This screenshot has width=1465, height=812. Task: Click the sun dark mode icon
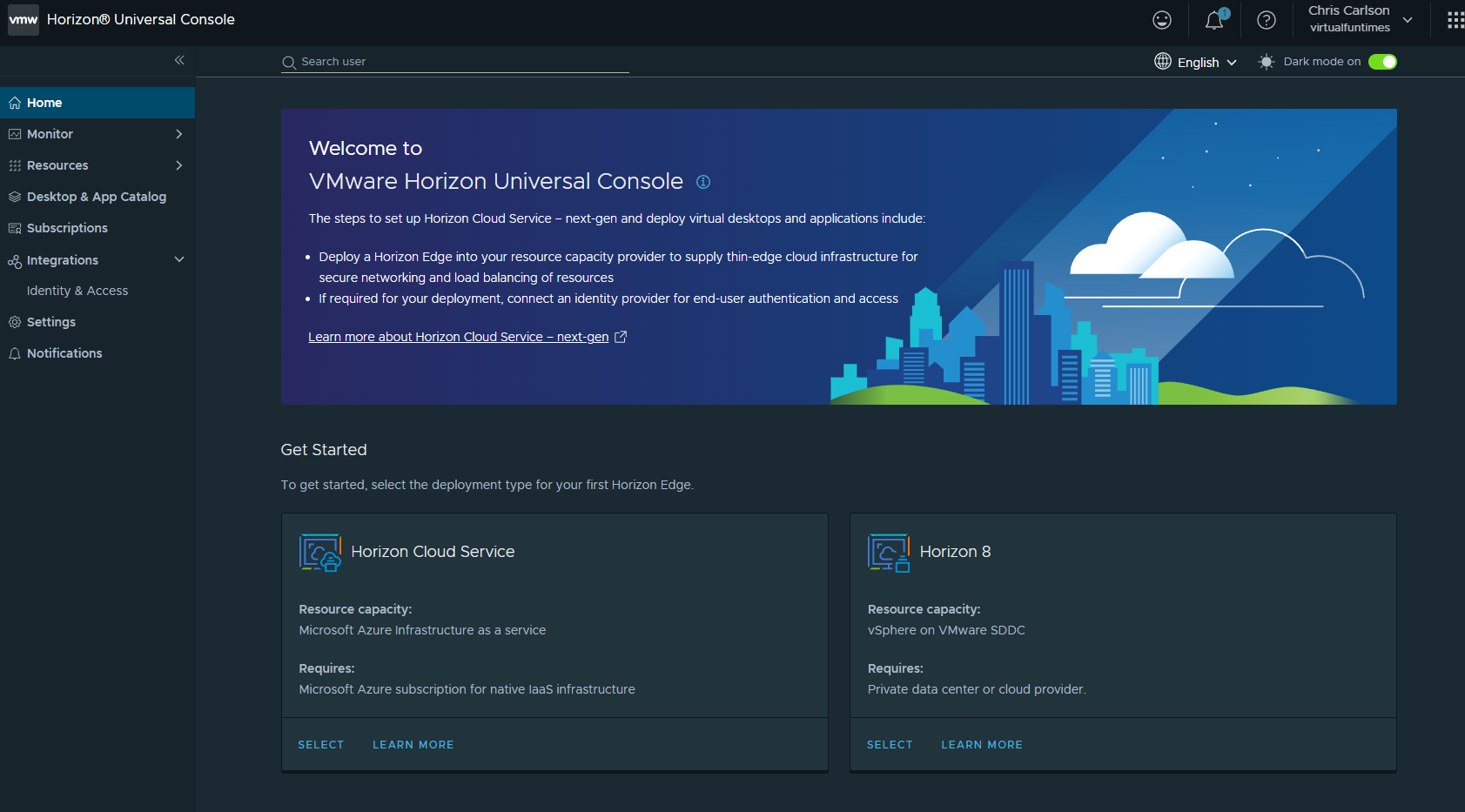1267,62
